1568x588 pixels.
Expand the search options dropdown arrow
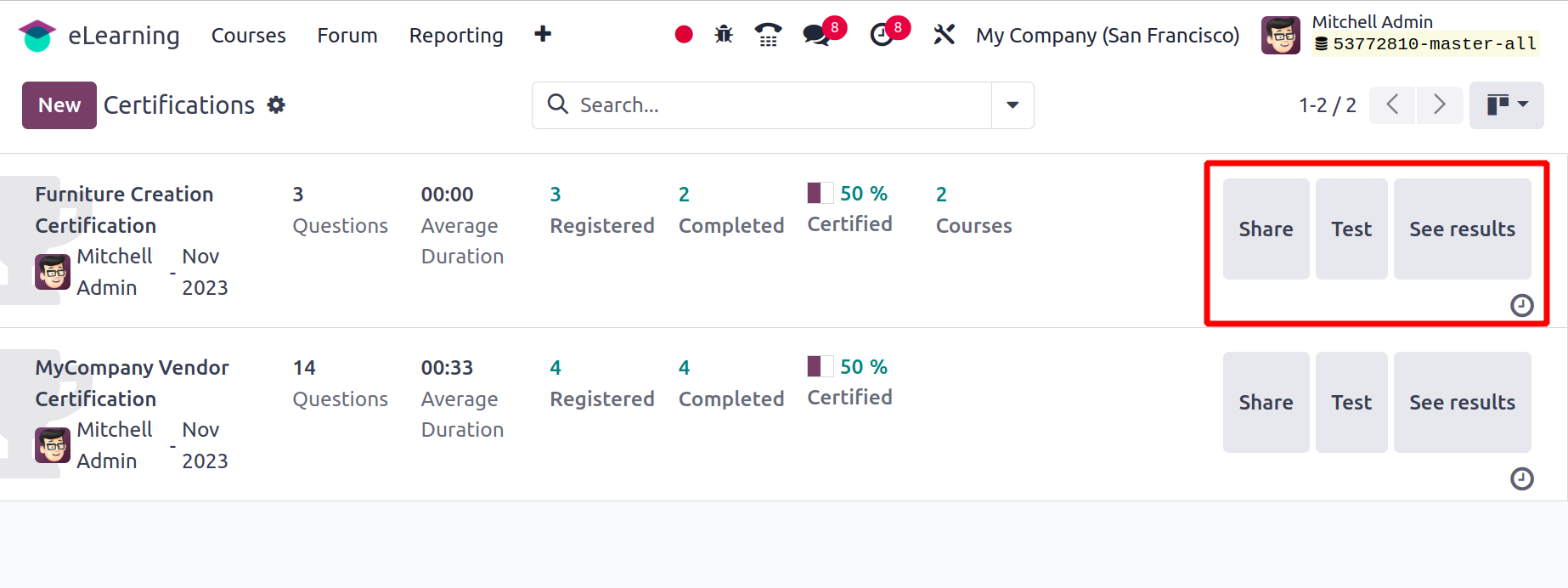[1012, 105]
